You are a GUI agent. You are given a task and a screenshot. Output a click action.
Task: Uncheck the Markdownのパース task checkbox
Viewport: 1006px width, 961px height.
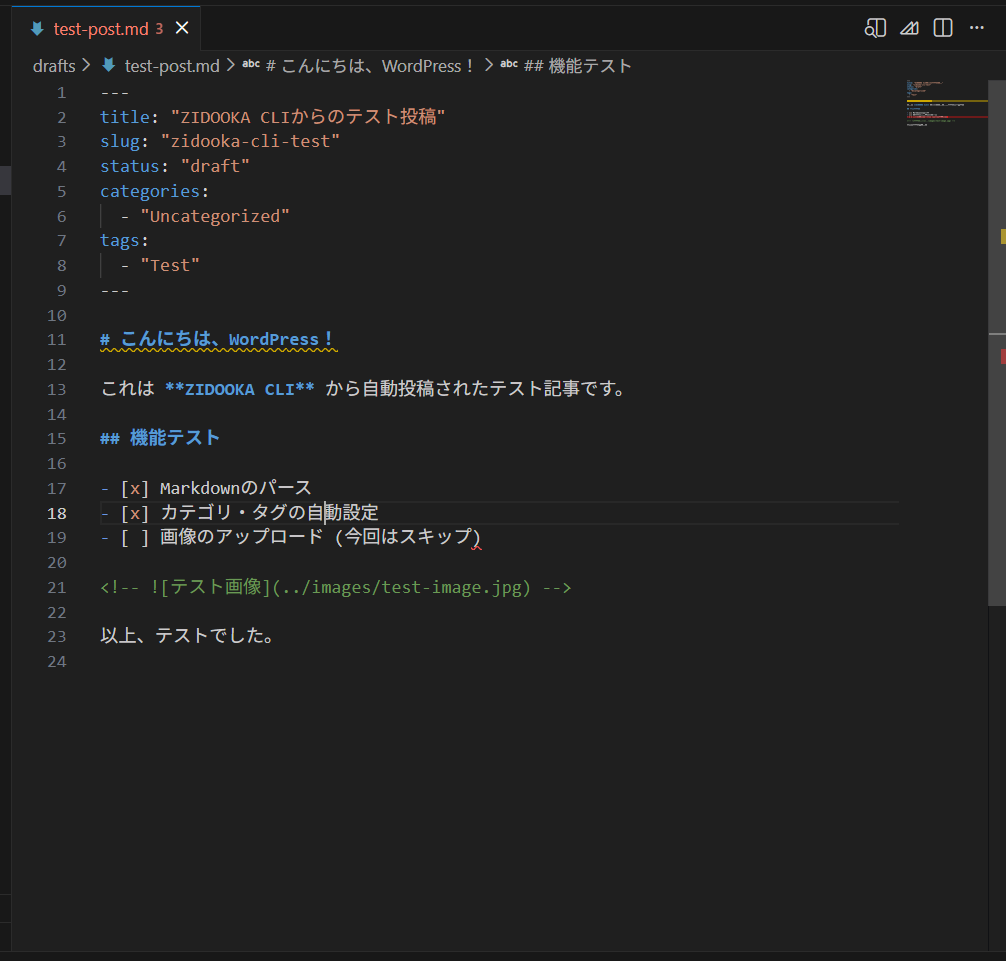134,488
